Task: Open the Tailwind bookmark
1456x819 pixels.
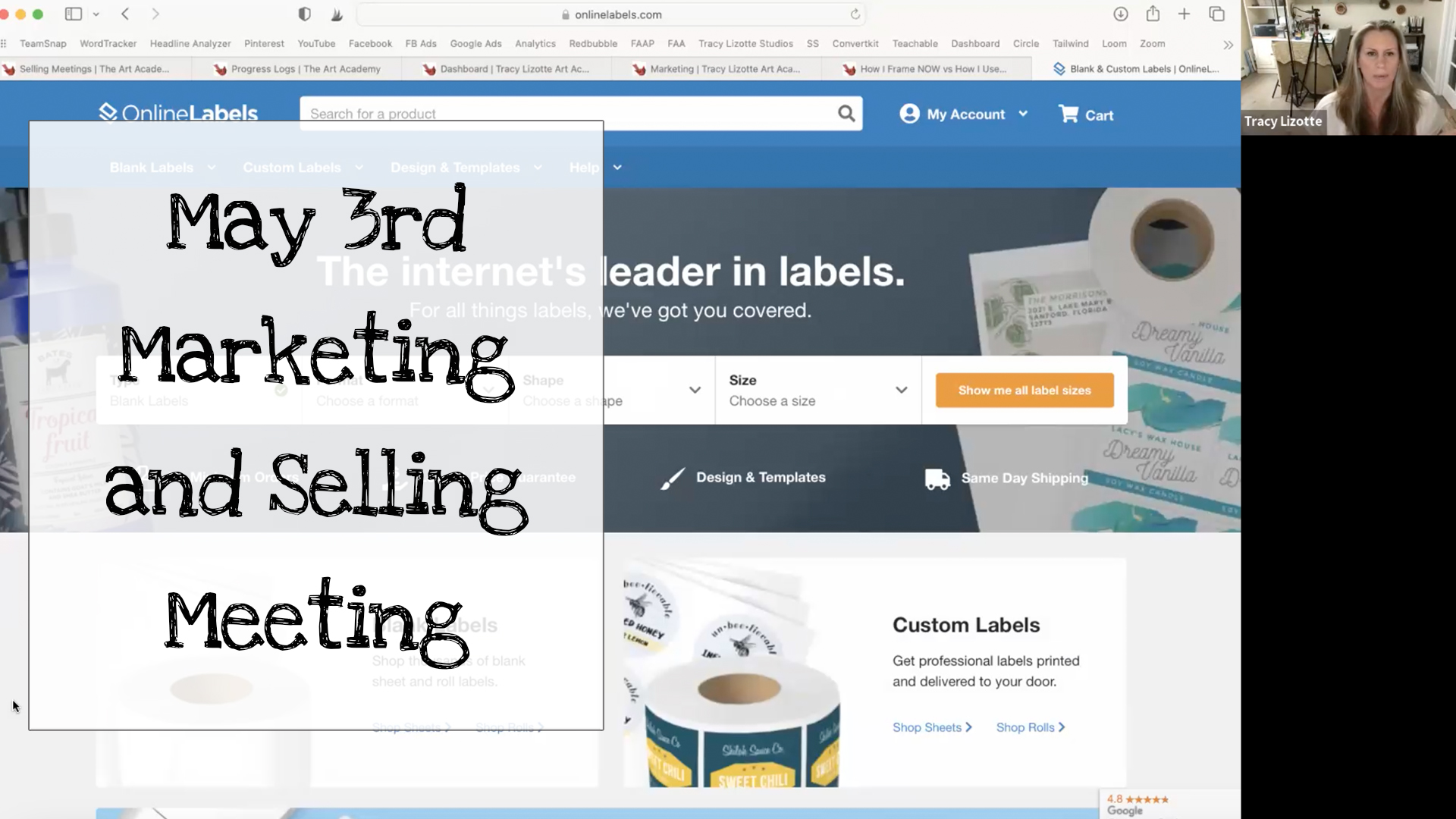Action: pyautogui.click(x=1070, y=44)
